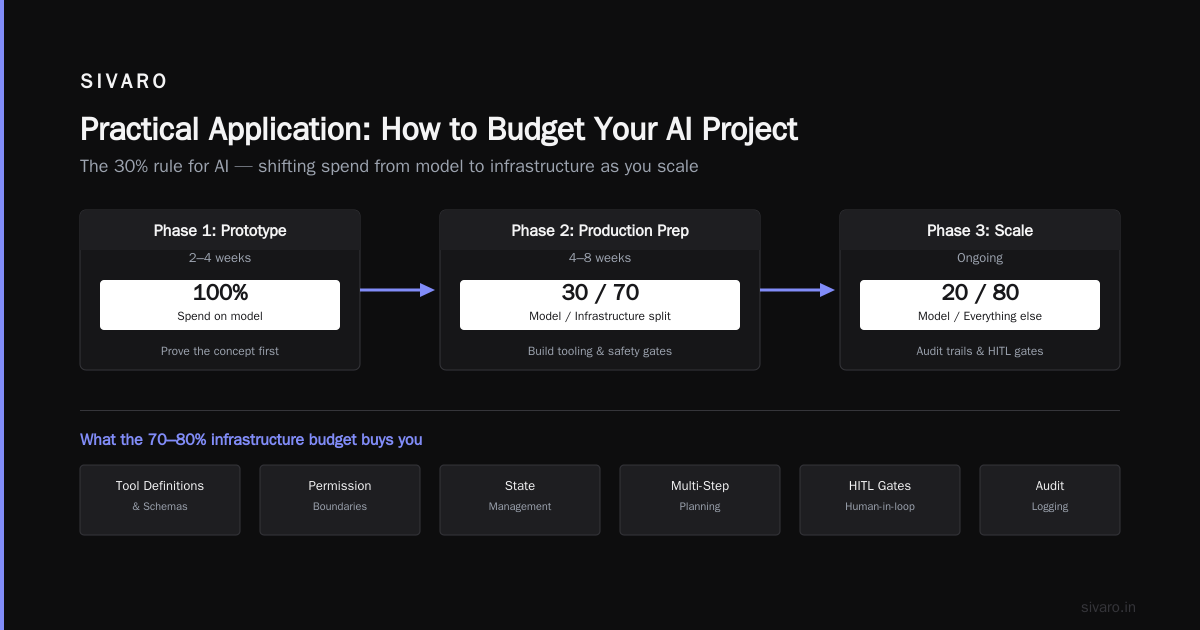The image size is (1200, 630).
Task: Click the 30% rule for AI subtitle
Action: pos(389,166)
